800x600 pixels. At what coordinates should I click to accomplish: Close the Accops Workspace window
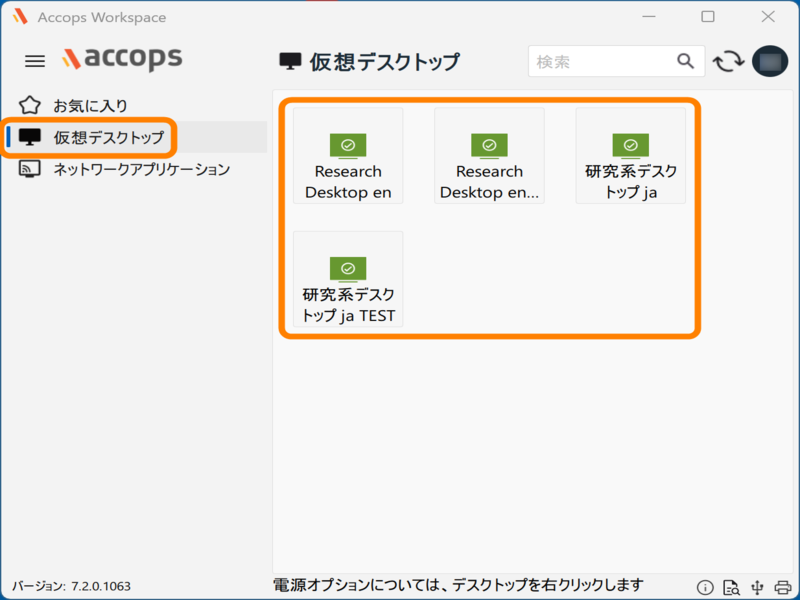pos(768,17)
